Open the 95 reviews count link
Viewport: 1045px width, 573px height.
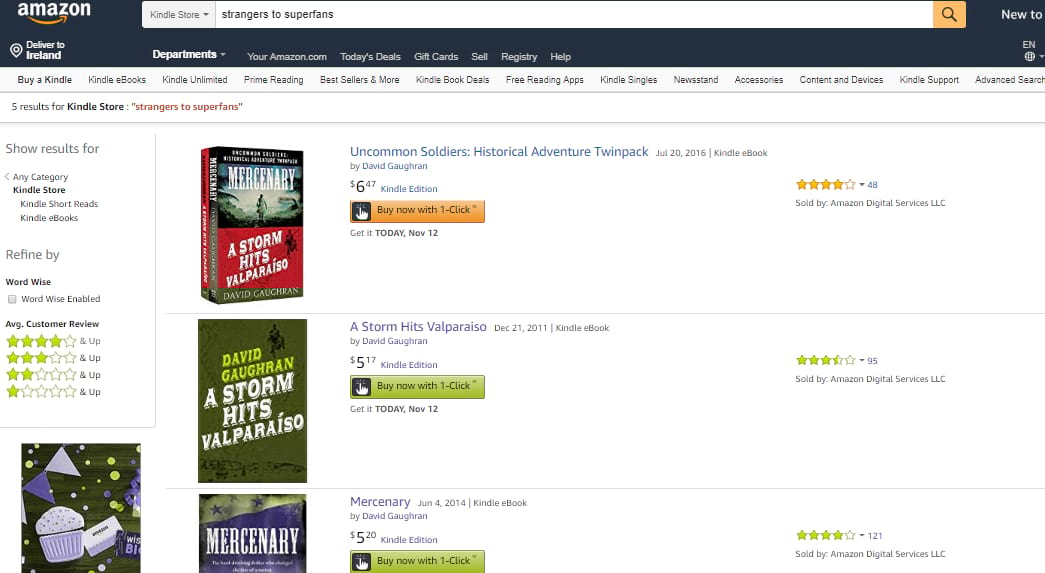tap(872, 360)
